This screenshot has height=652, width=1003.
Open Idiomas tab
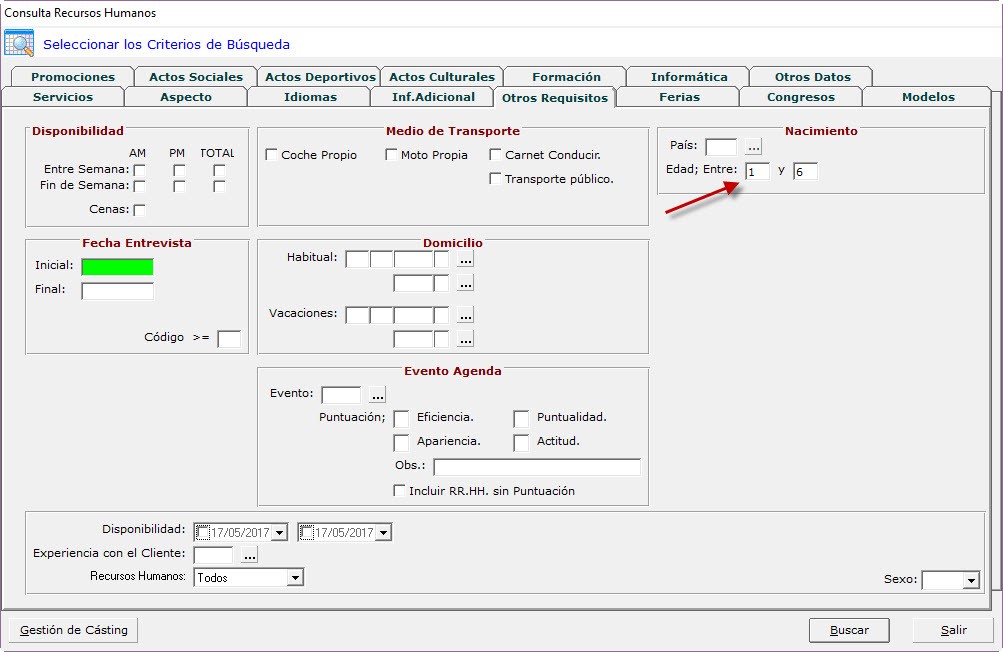310,97
